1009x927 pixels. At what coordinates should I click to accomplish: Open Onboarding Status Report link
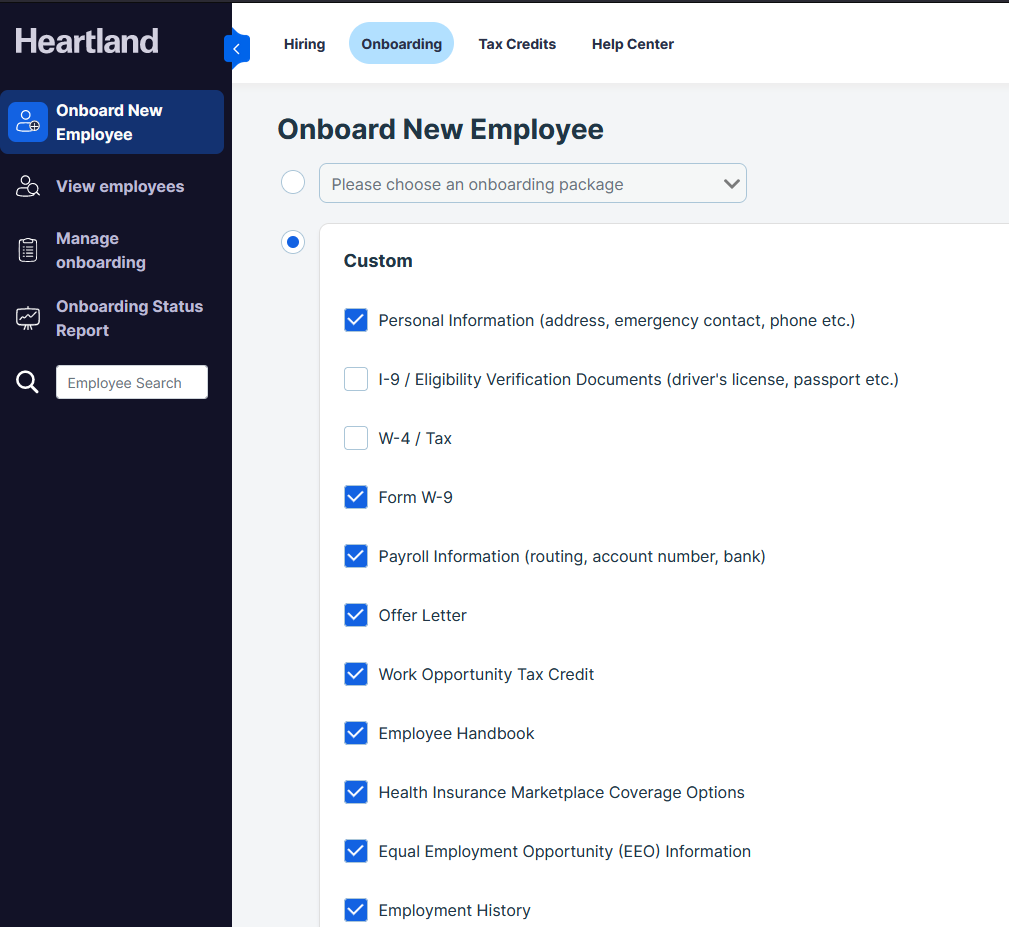click(x=129, y=318)
